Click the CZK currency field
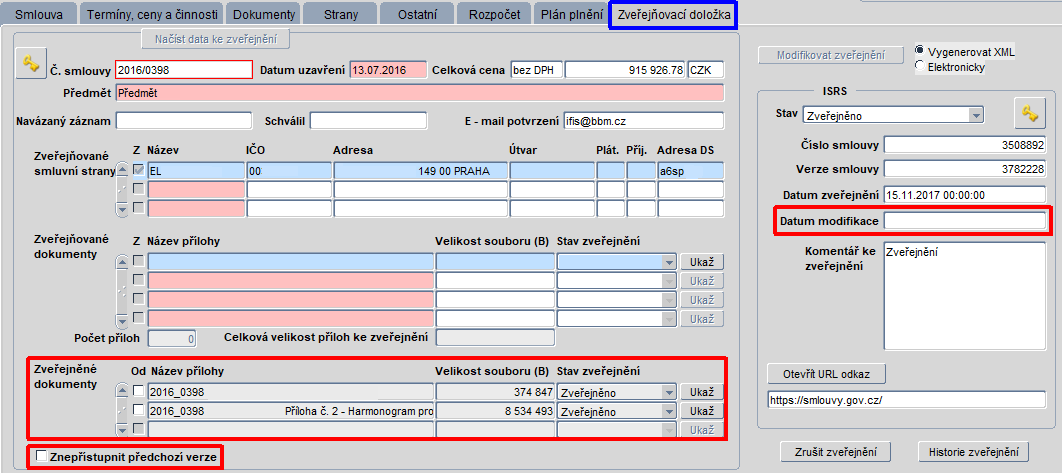This screenshot has width=1062, height=473. [x=706, y=70]
